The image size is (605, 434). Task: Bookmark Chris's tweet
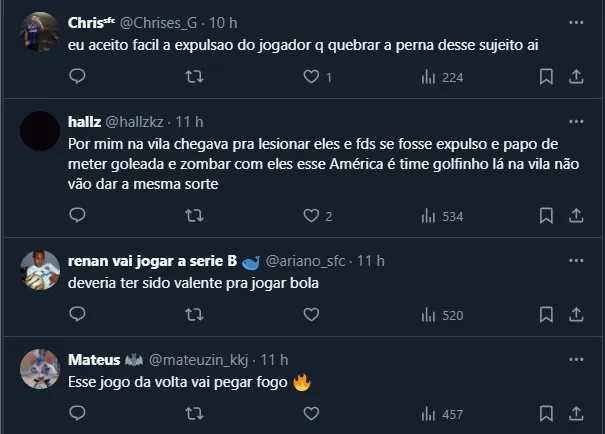coord(547,76)
